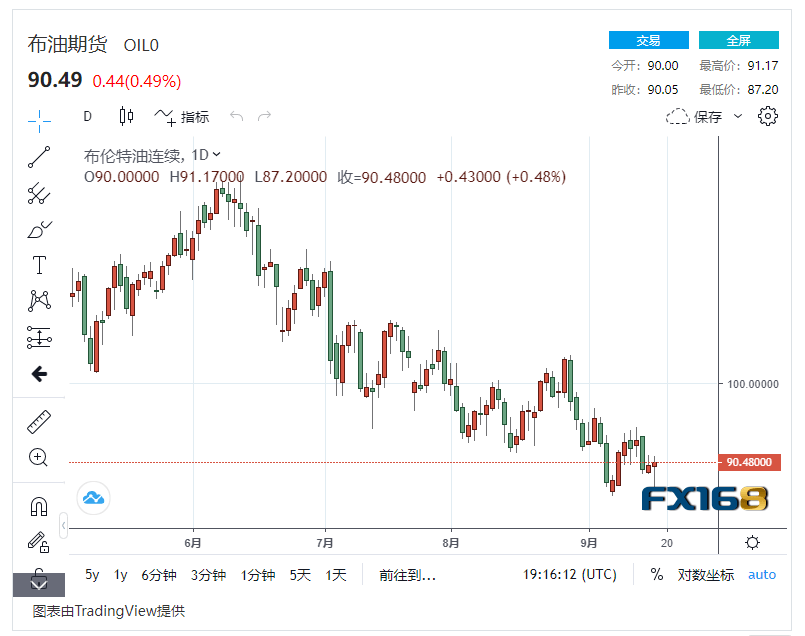This screenshot has width=805, height=636.
Task: Click the cloud icon on the chart
Action: pos(93,498)
